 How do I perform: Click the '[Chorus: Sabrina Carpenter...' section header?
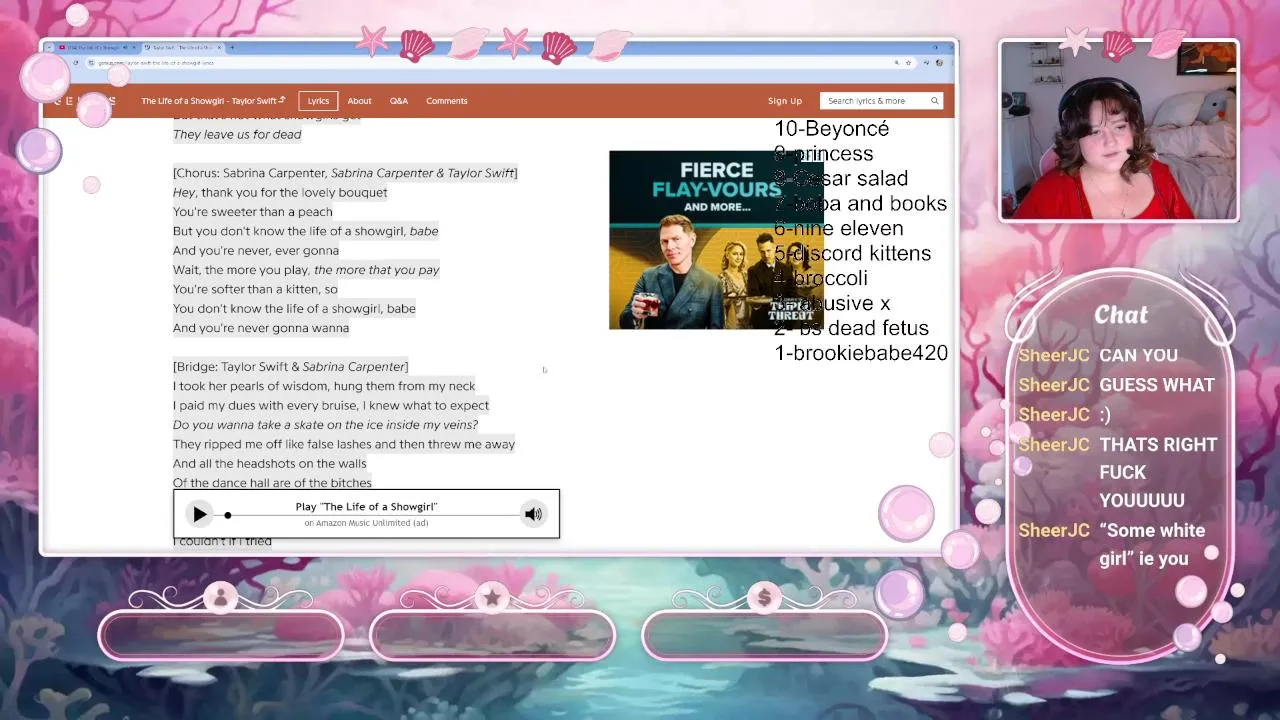345,173
